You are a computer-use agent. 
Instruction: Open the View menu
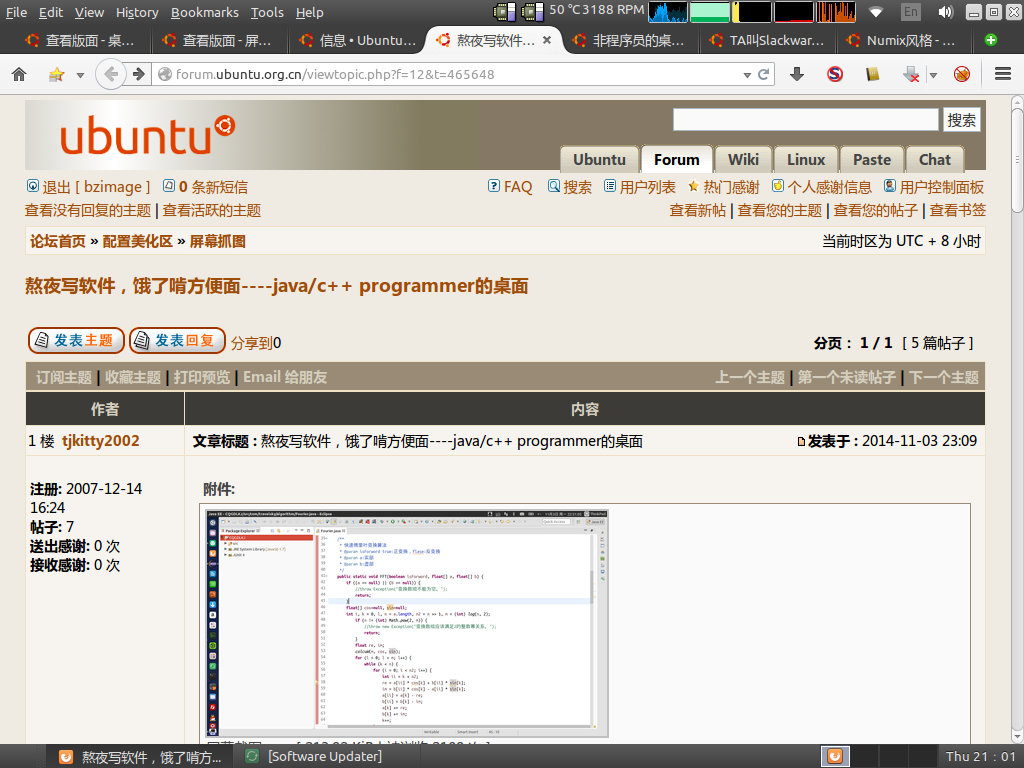tap(89, 12)
